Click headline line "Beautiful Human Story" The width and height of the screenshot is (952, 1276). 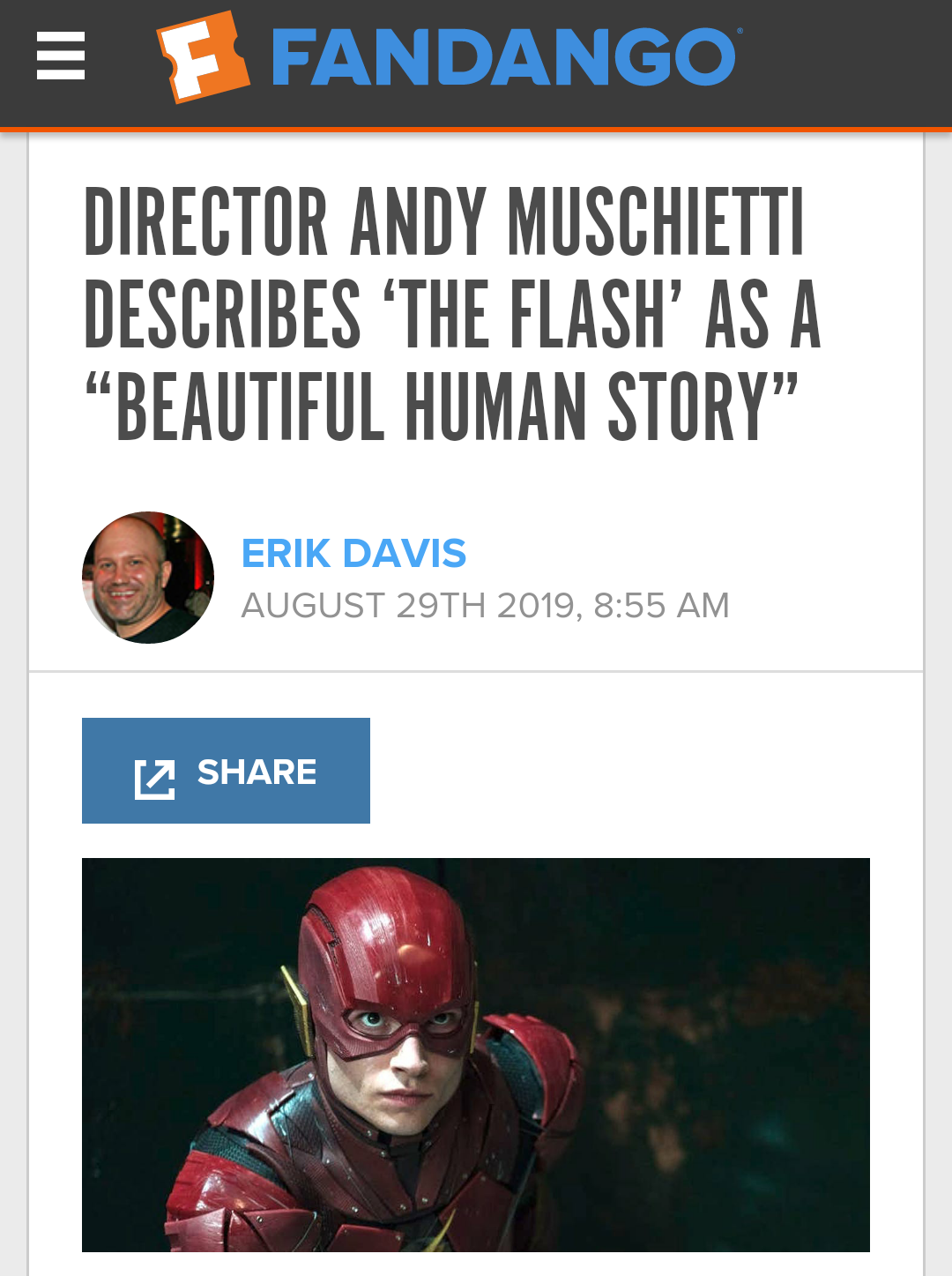(443, 407)
